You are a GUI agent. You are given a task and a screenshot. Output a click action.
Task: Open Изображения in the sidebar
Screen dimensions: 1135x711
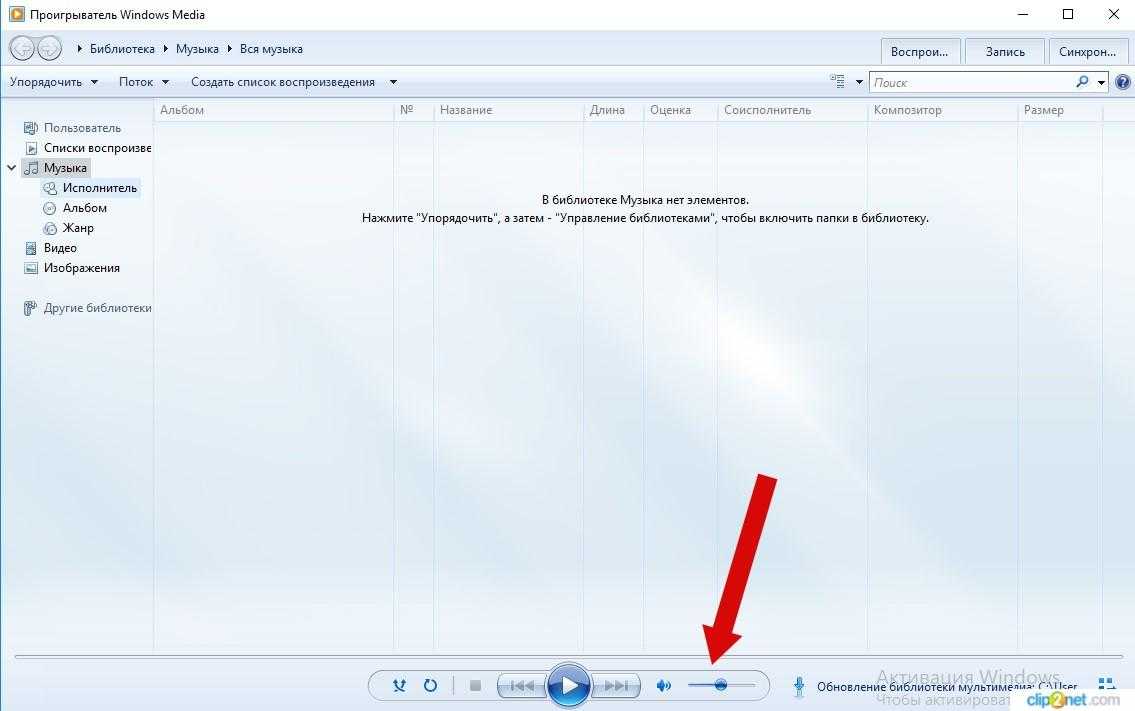pyautogui.click(x=81, y=268)
